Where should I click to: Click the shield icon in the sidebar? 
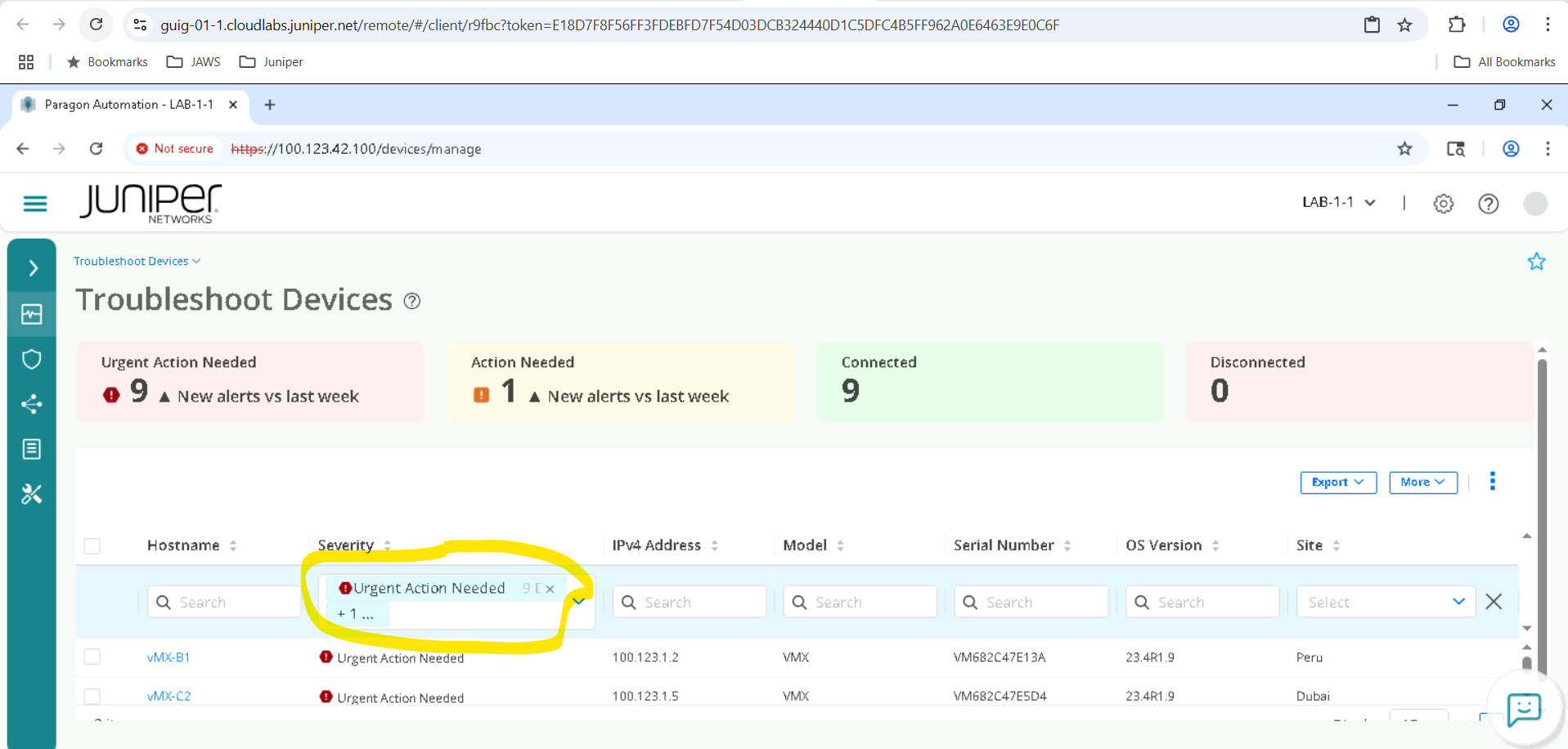32,359
